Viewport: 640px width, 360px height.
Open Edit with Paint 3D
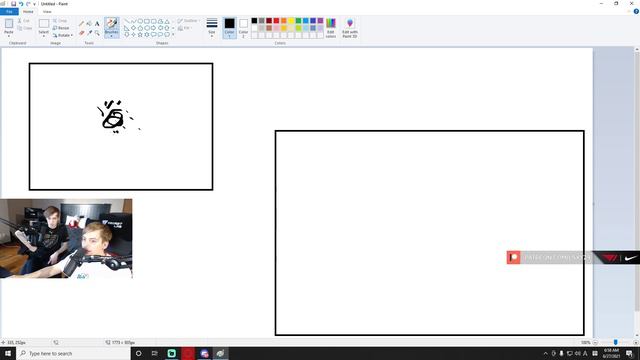point(350,28)
